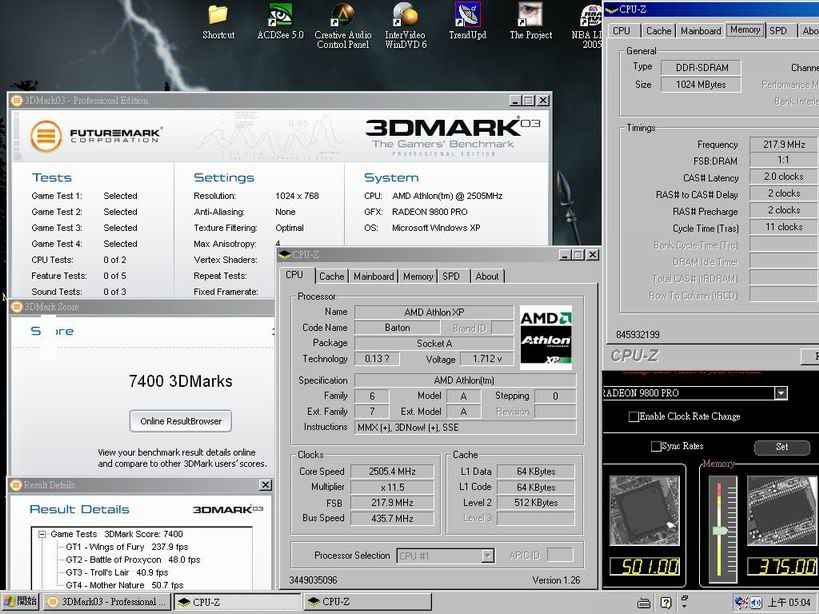Click the front CPU-Z window title icon
The image size is (819, 614).
coord(284,254)
